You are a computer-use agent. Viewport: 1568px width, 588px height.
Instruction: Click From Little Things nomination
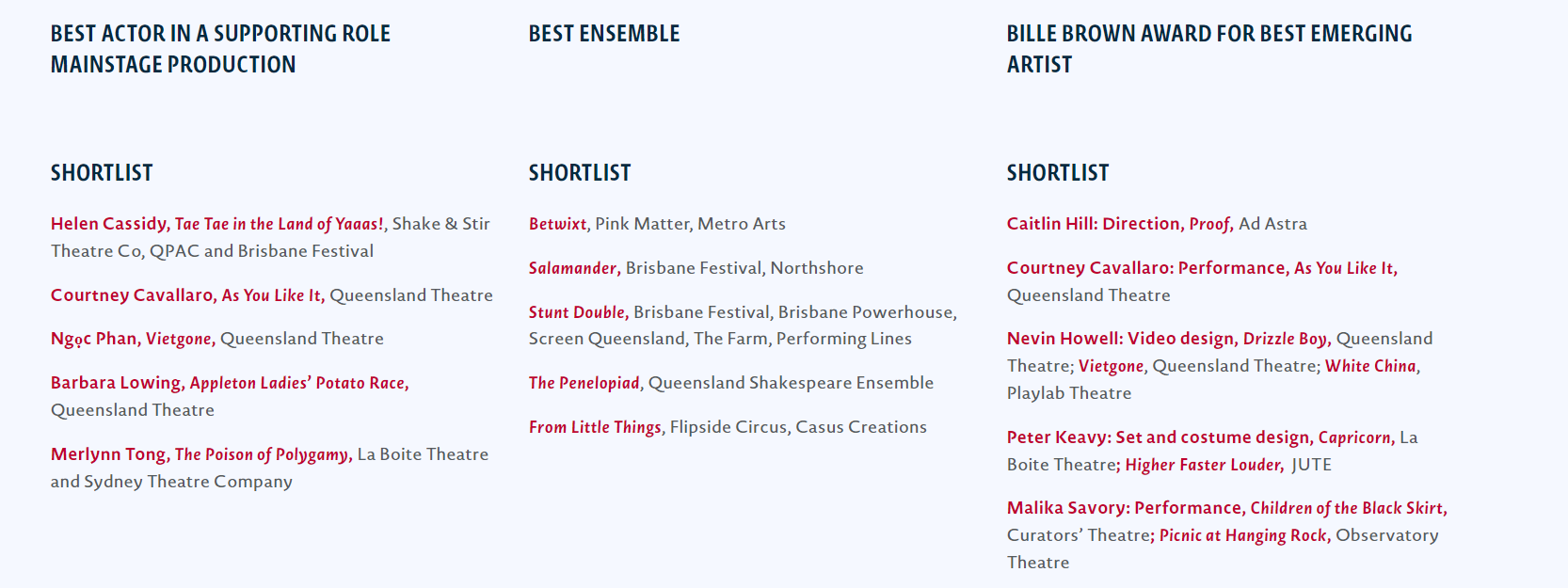click(x=595, y=427)
